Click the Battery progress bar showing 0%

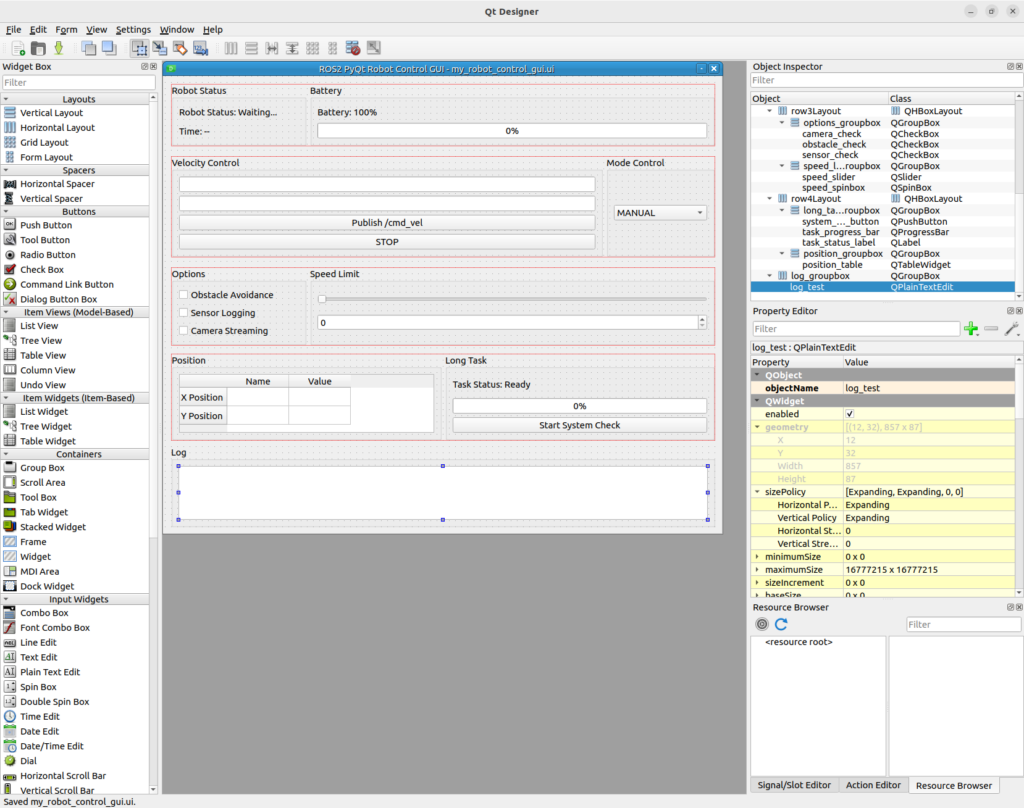[512, 131]
